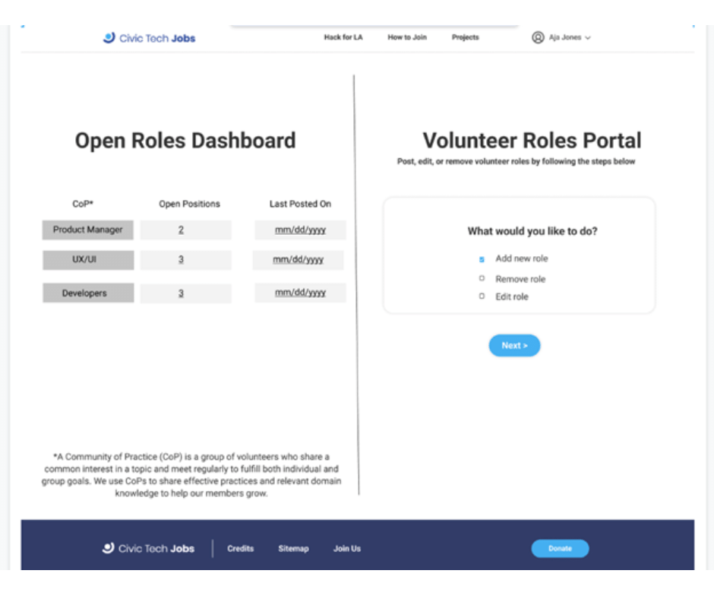Click UX/UI last posted date field

(x=298, y=260)
